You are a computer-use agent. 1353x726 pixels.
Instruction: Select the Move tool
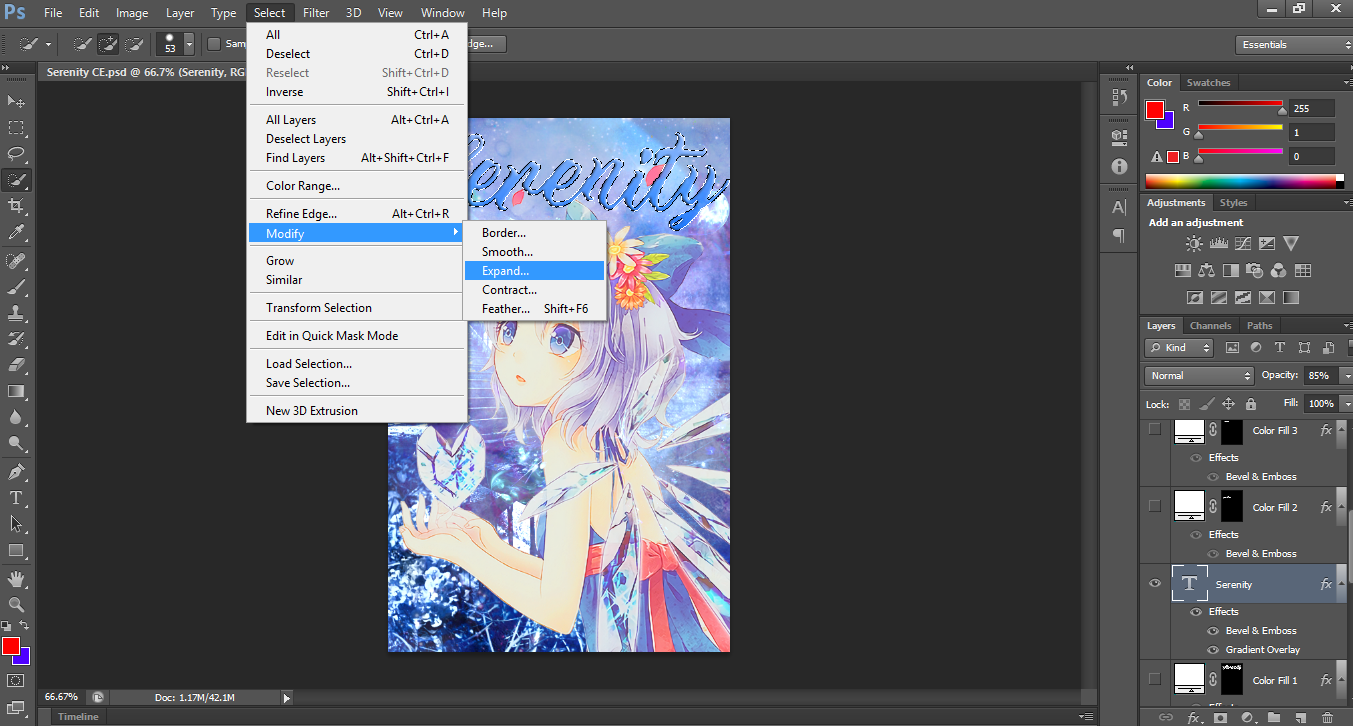17,102
